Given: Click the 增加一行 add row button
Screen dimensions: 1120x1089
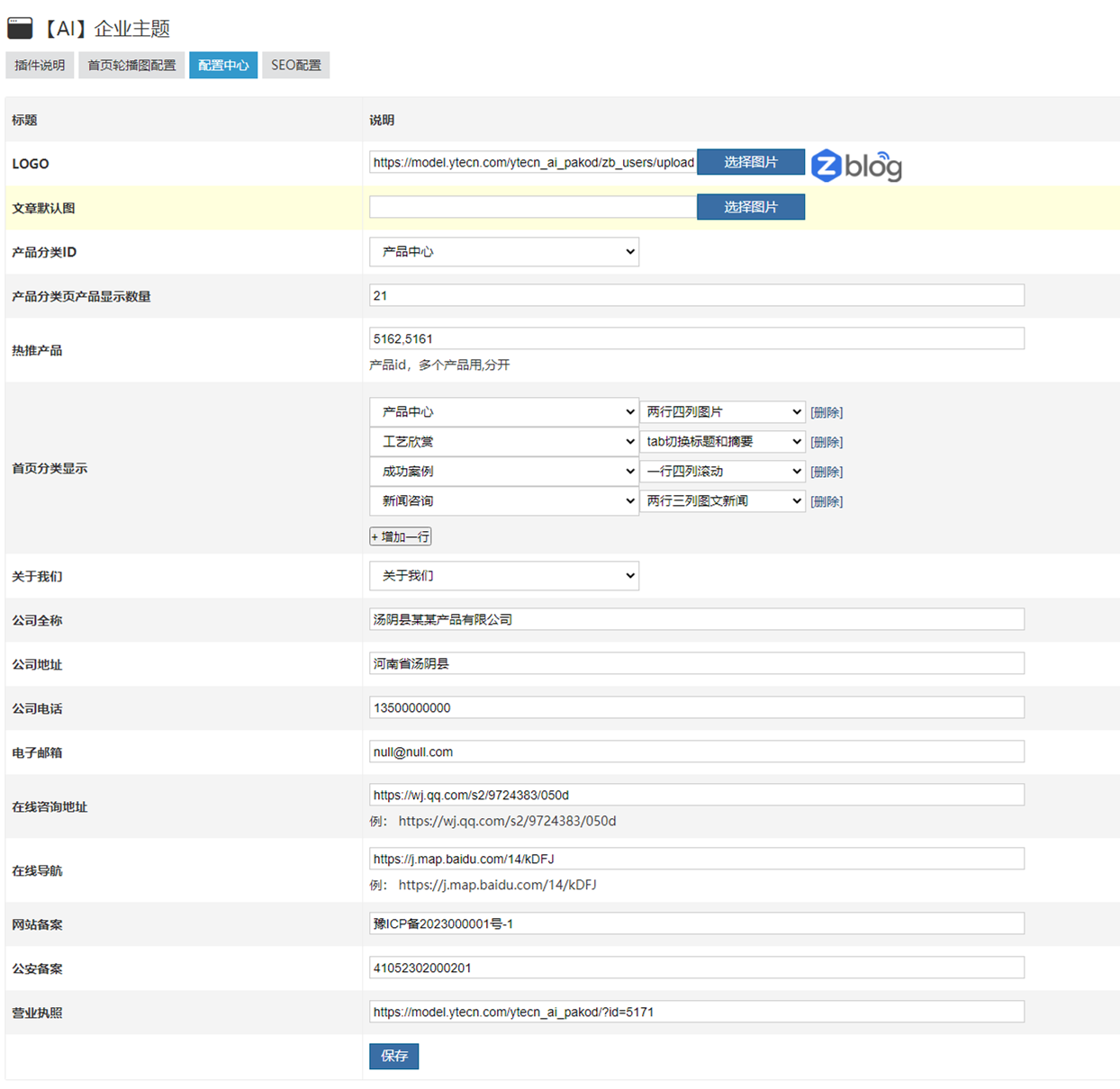Looking at the screenshot, I should click(401, 537).
